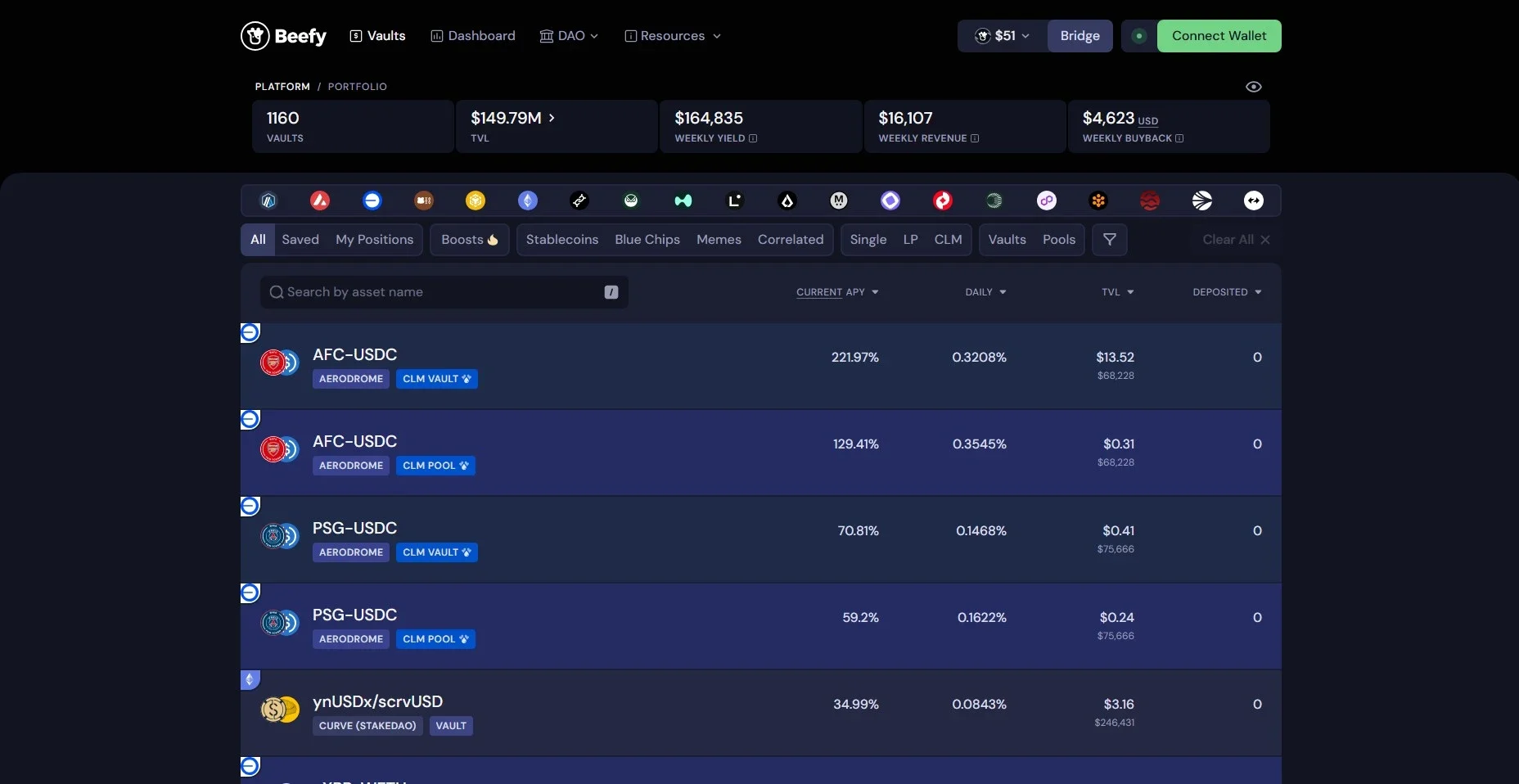Screen dimensions: 1519x784
Task: Toggle the Stablecoins category filter
Action: coord(562,240)
